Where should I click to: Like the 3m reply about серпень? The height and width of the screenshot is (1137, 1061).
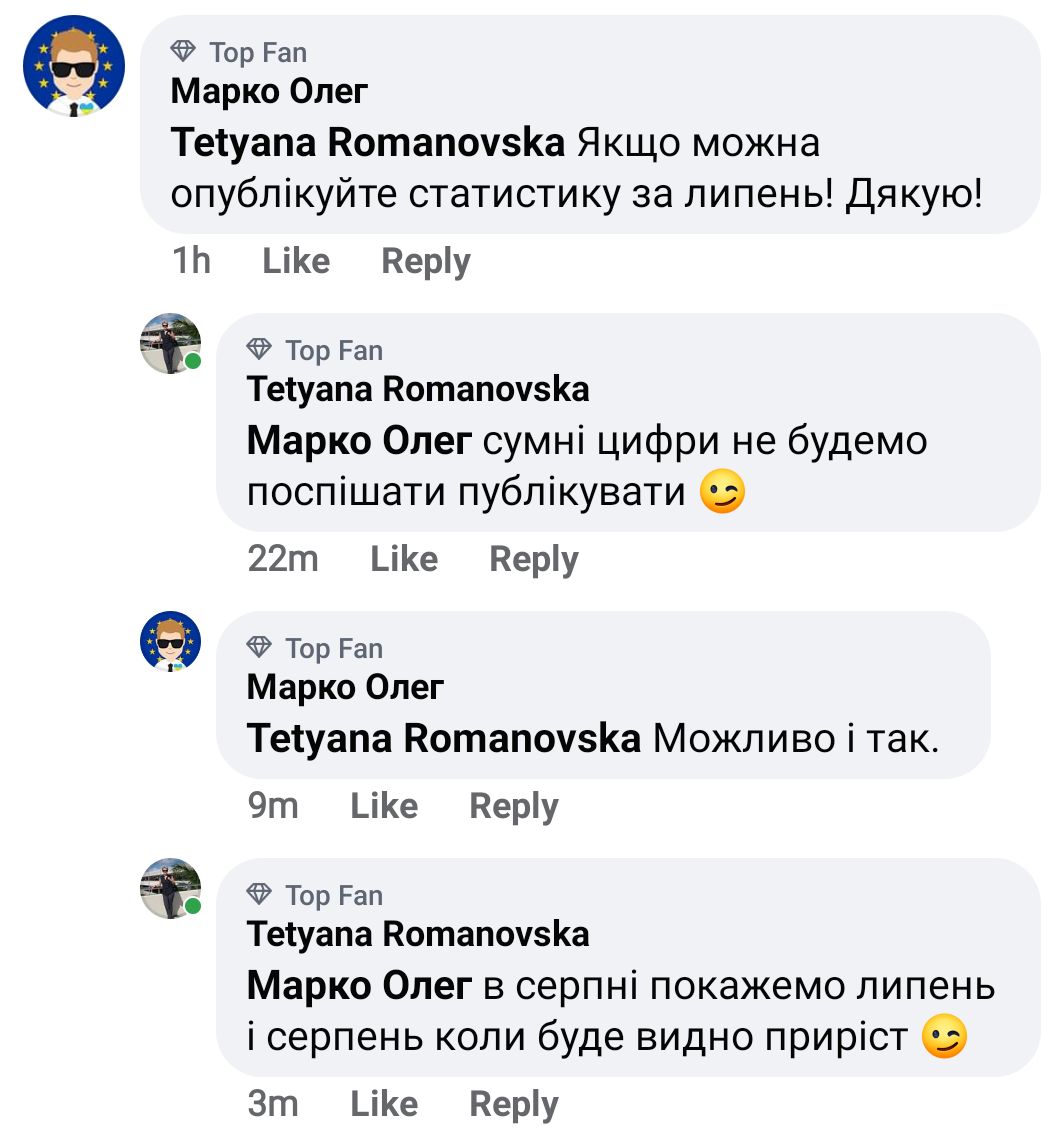click(x=384, y=1104)
